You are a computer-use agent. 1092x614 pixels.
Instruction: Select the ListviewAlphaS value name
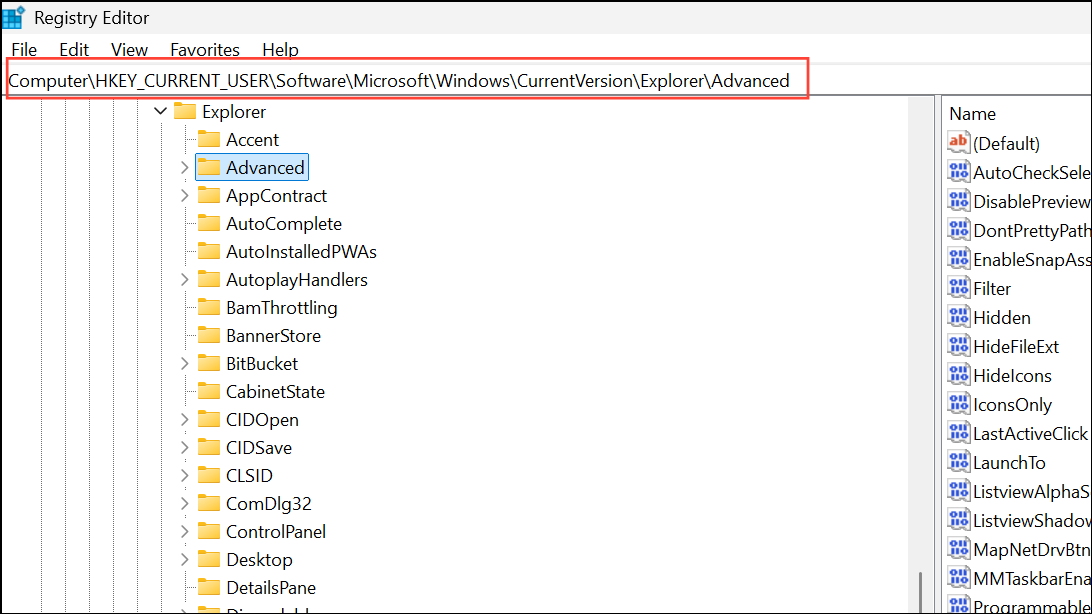1032,491
